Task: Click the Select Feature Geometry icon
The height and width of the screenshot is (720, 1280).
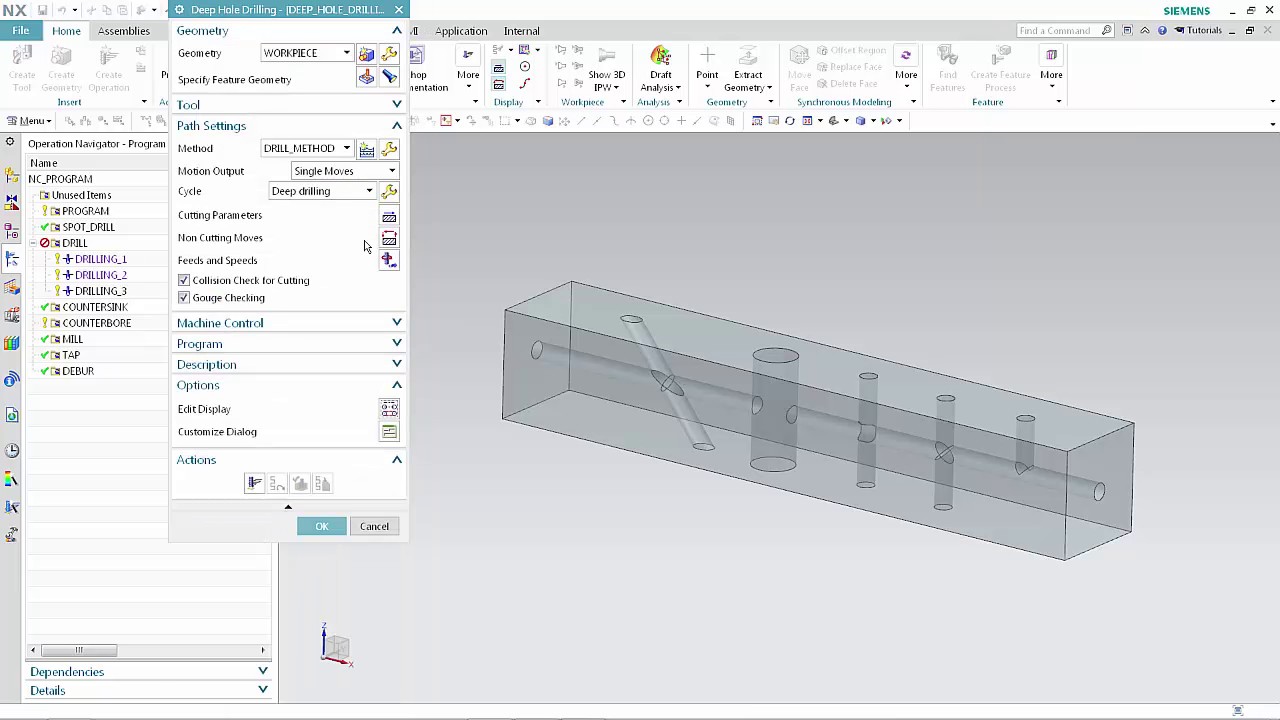Action: 367,78
